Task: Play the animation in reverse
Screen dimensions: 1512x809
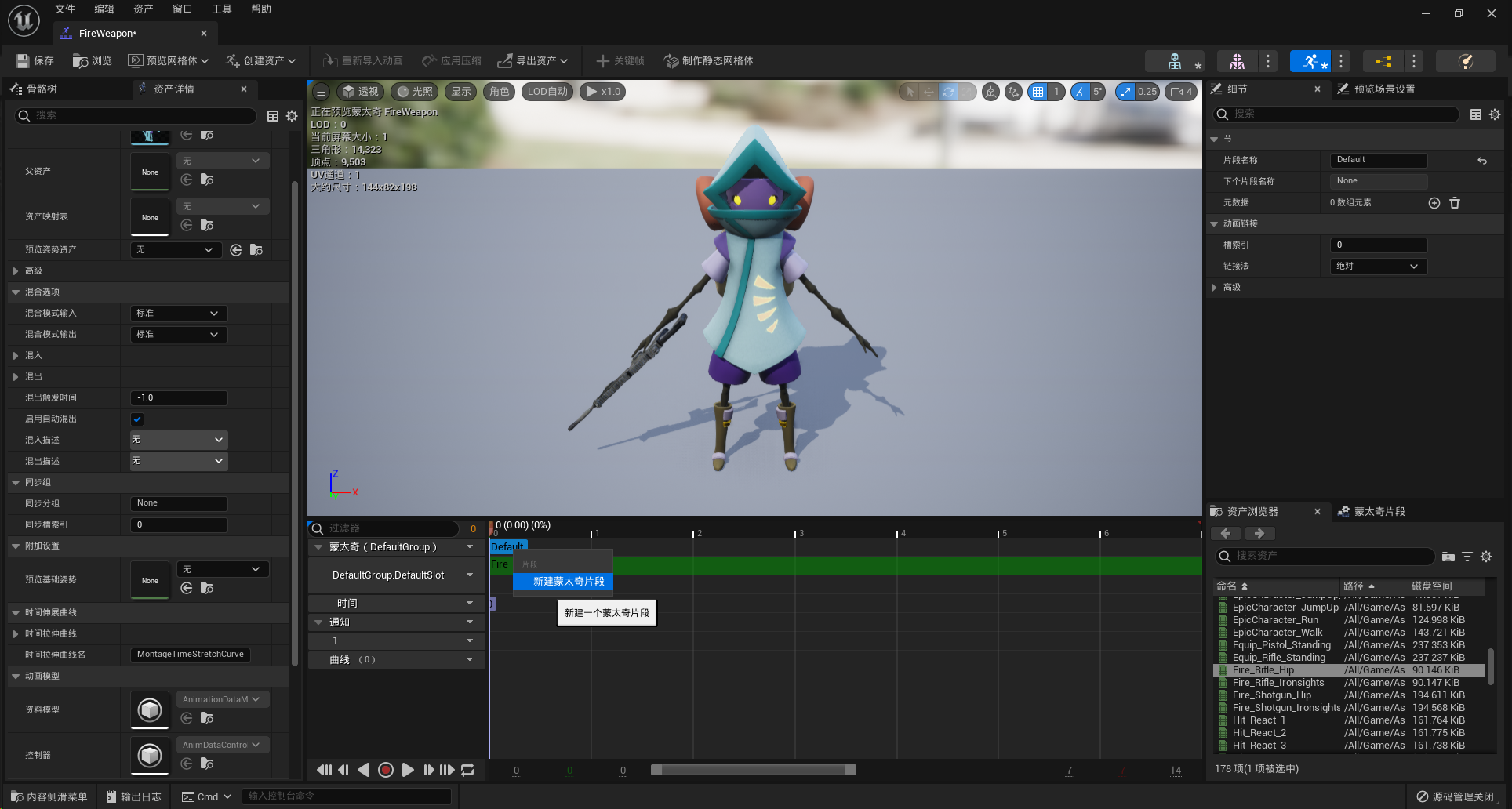Action: pos(364,770)
